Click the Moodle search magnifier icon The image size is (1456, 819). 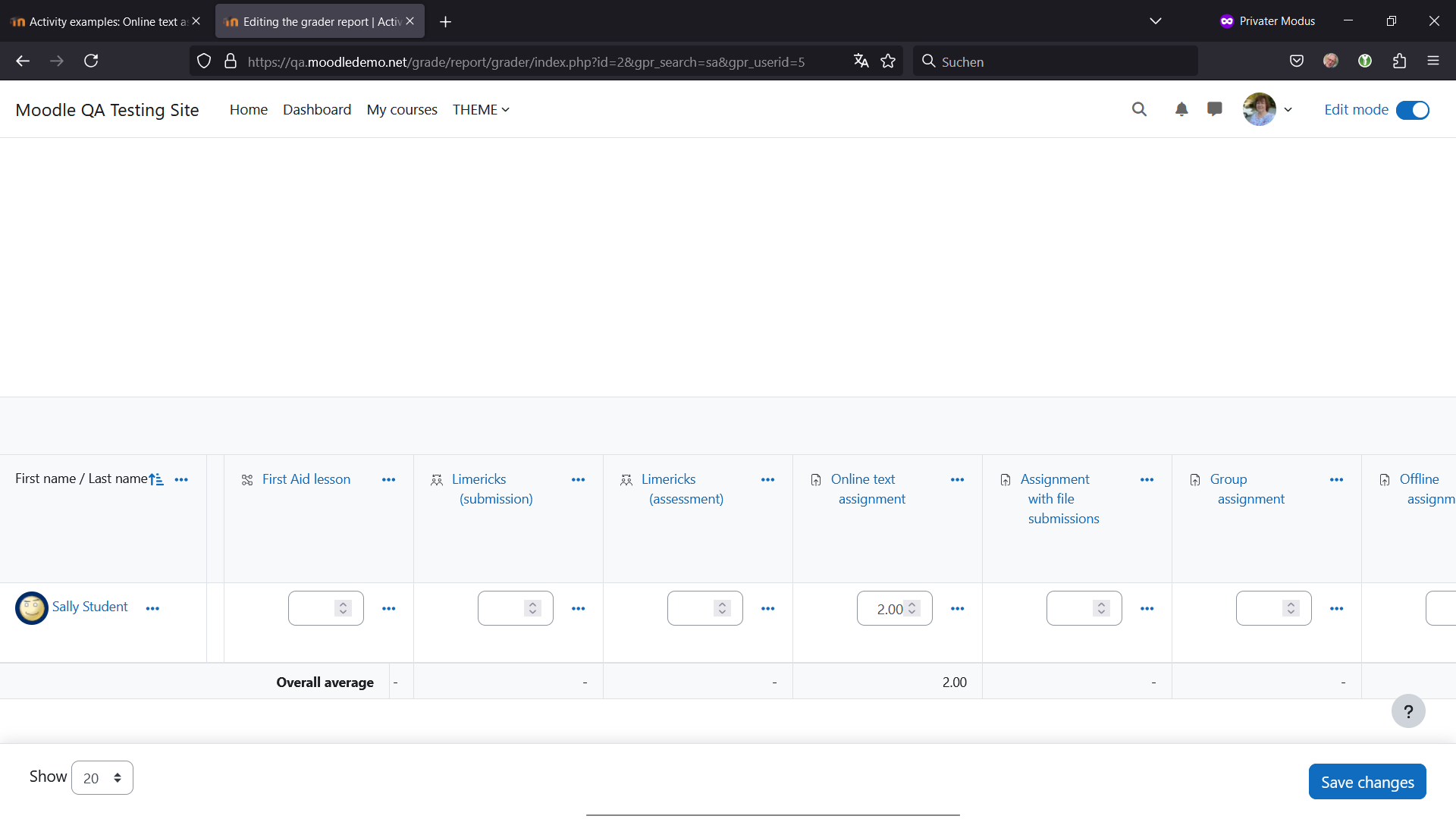point(1139,109)
